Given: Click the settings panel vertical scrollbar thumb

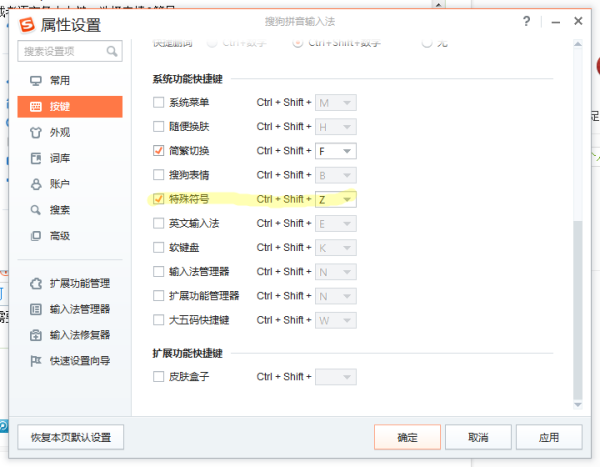Looking at the screenshot, I should point(578,310).
